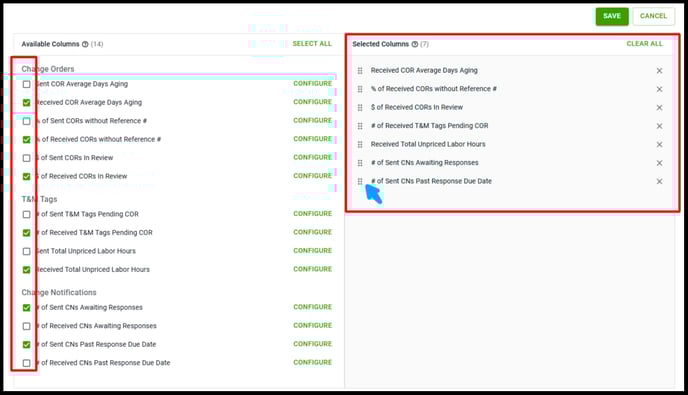Viewport: 688px width, 395px height.
Task: Remove Received COR Average Days Aging from selected columns
Action: pos(659,71)
